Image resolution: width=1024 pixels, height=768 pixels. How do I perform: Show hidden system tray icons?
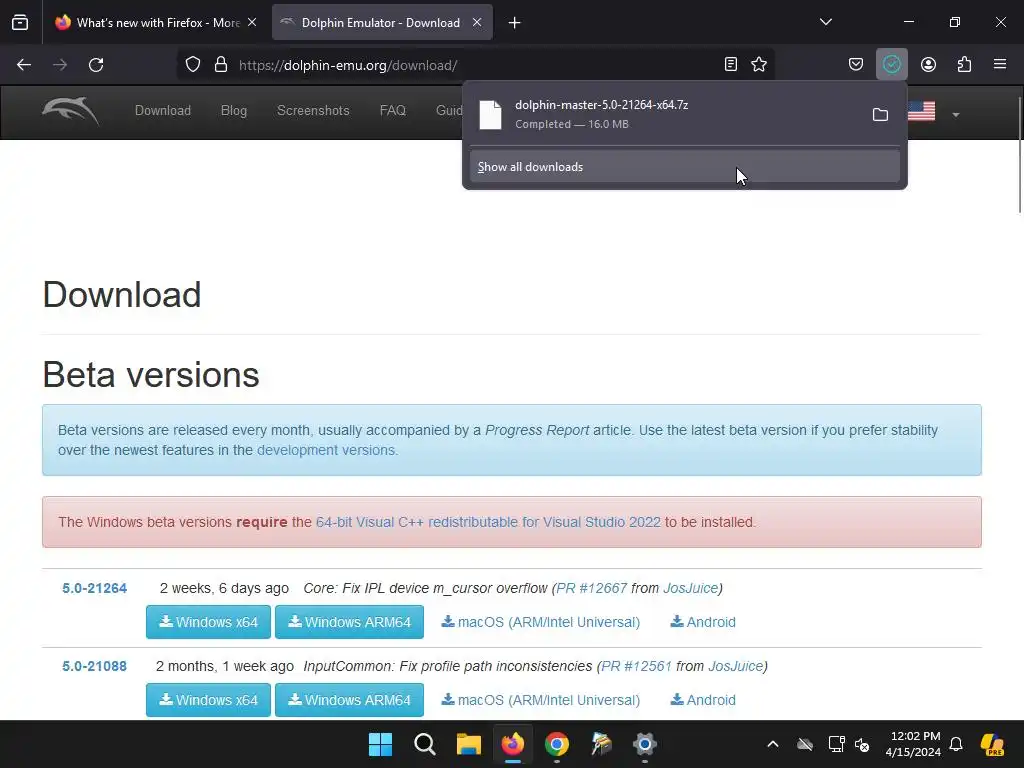[x=773, y=744]
